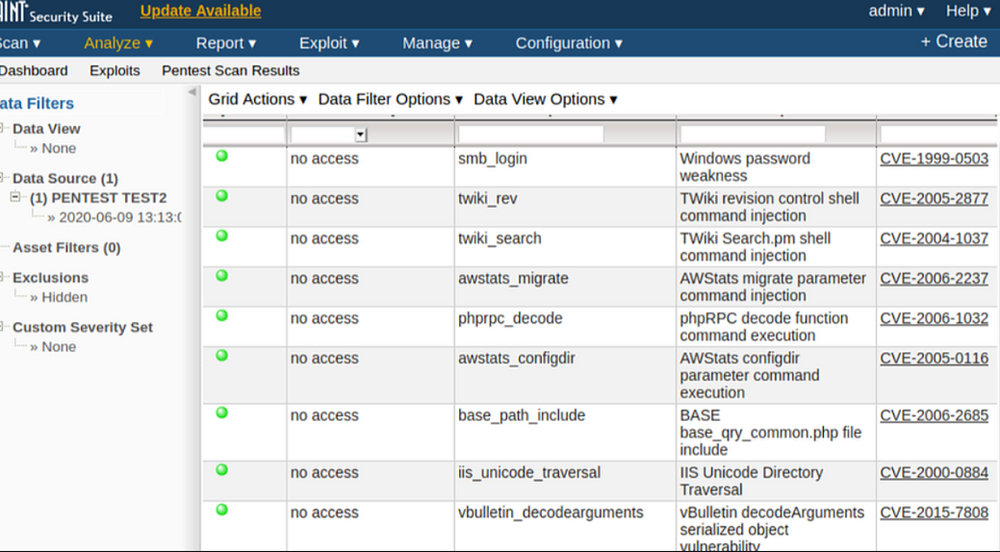Open the access level filter dropdown
Image resolution: width=1000 pixels, height=552 pixels.
coord(360,134)
